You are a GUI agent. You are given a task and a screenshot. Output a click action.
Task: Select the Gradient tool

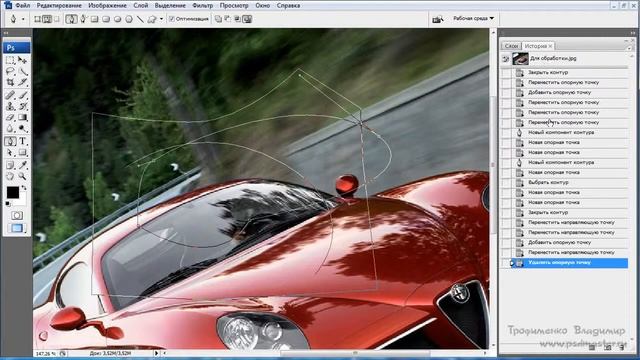22,118
